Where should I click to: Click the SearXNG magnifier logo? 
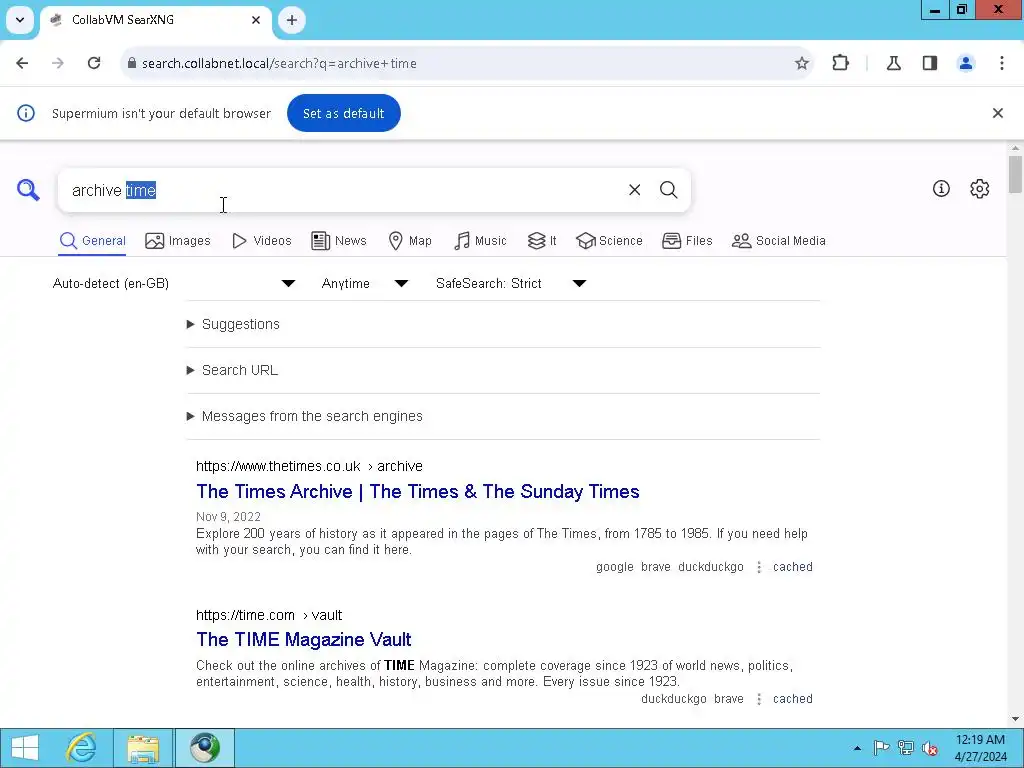click(x=28, y=190)
